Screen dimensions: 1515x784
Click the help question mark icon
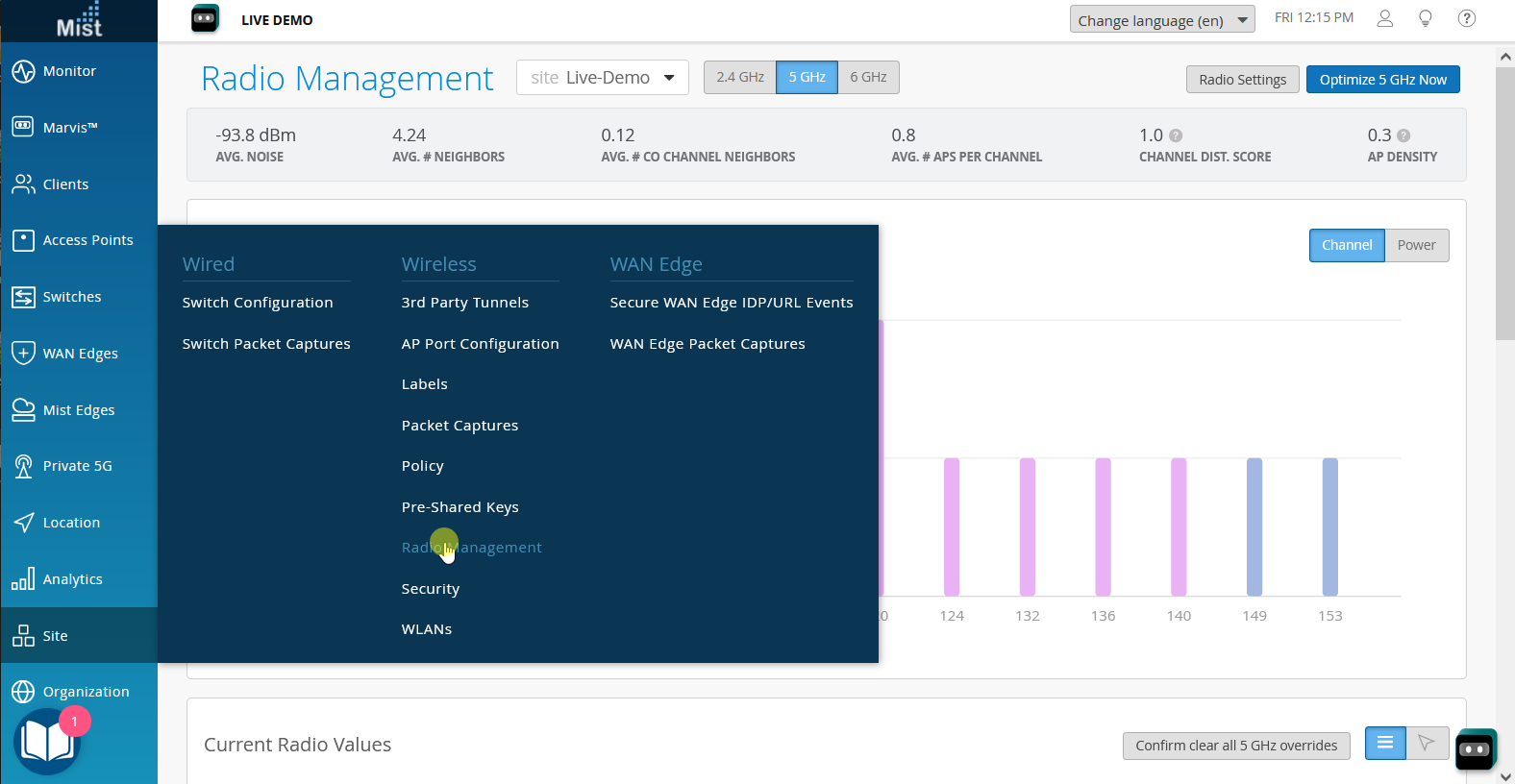(1466, 18)
